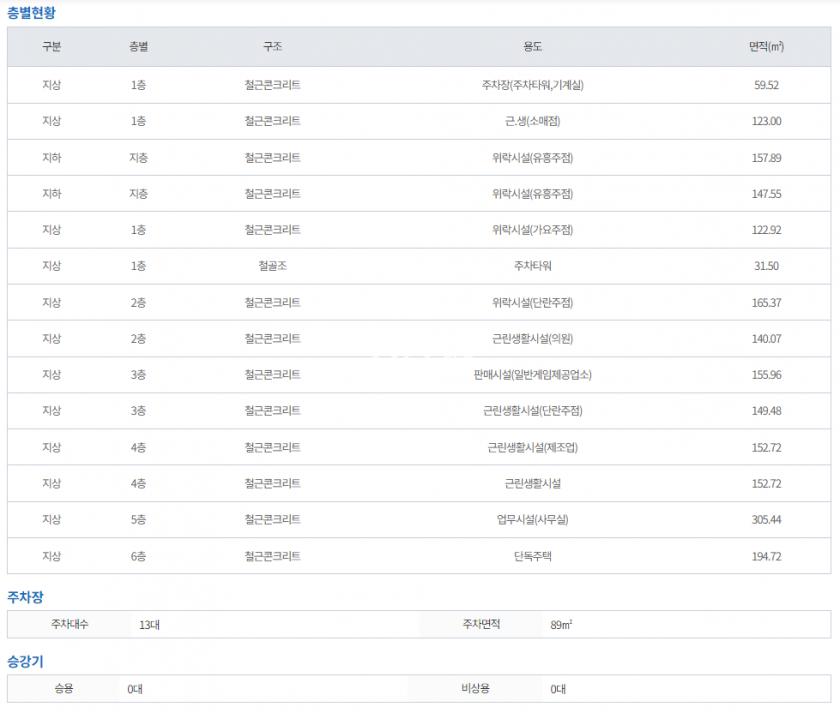Select the 층별현황 section heading
Viewport: 840px width, 713px height.
click(x=32, y=12)
